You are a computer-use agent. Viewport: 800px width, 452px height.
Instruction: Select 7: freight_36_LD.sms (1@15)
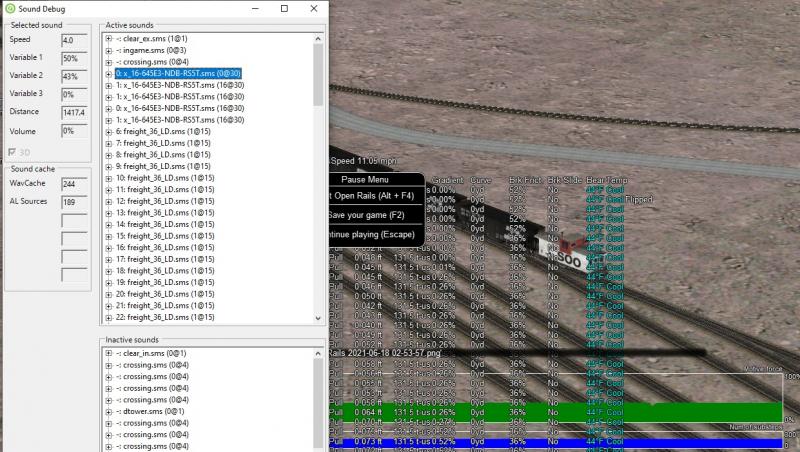point(163,143)
